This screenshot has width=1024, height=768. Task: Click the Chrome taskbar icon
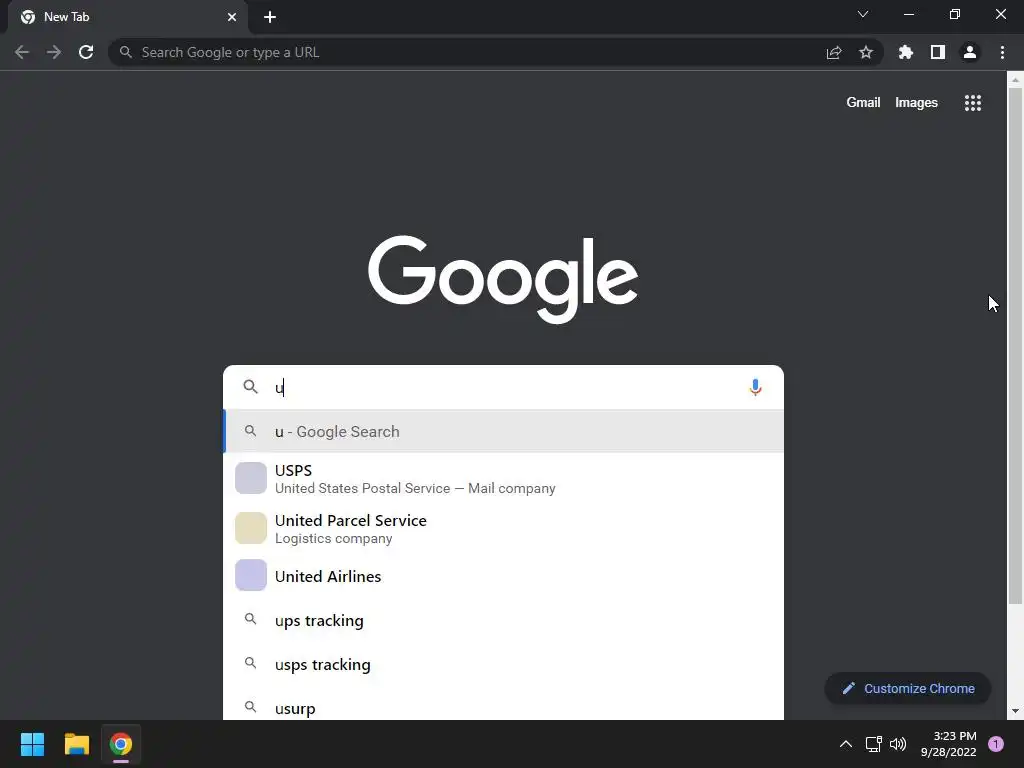(x=121, y=744)
